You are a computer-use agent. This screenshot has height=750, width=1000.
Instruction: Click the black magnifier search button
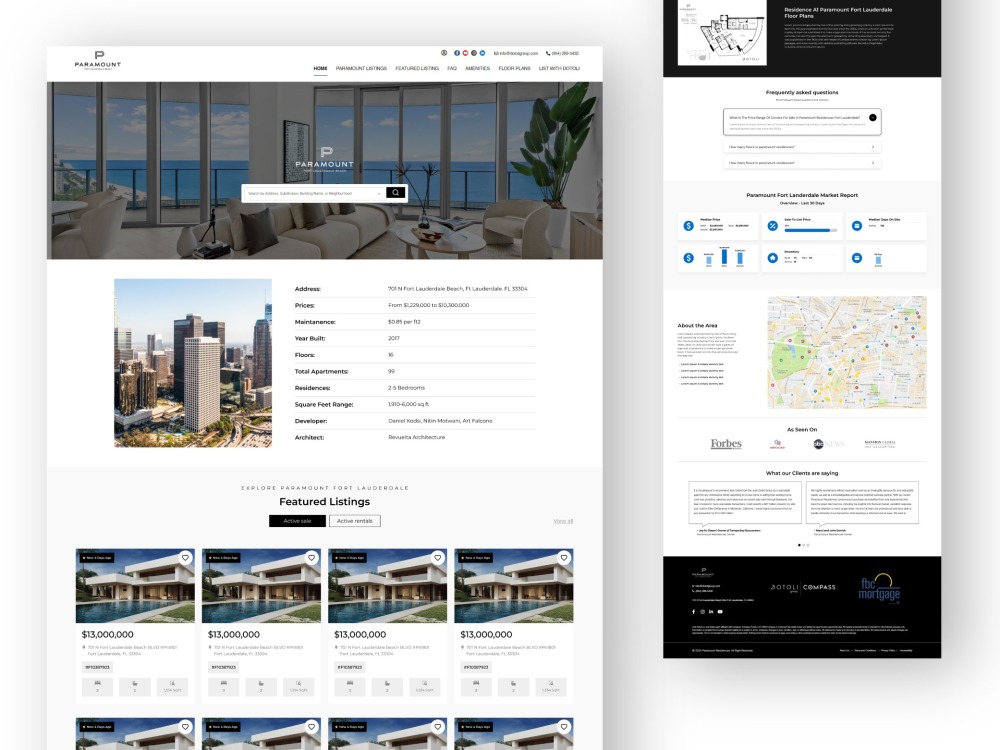pos(395,193)
